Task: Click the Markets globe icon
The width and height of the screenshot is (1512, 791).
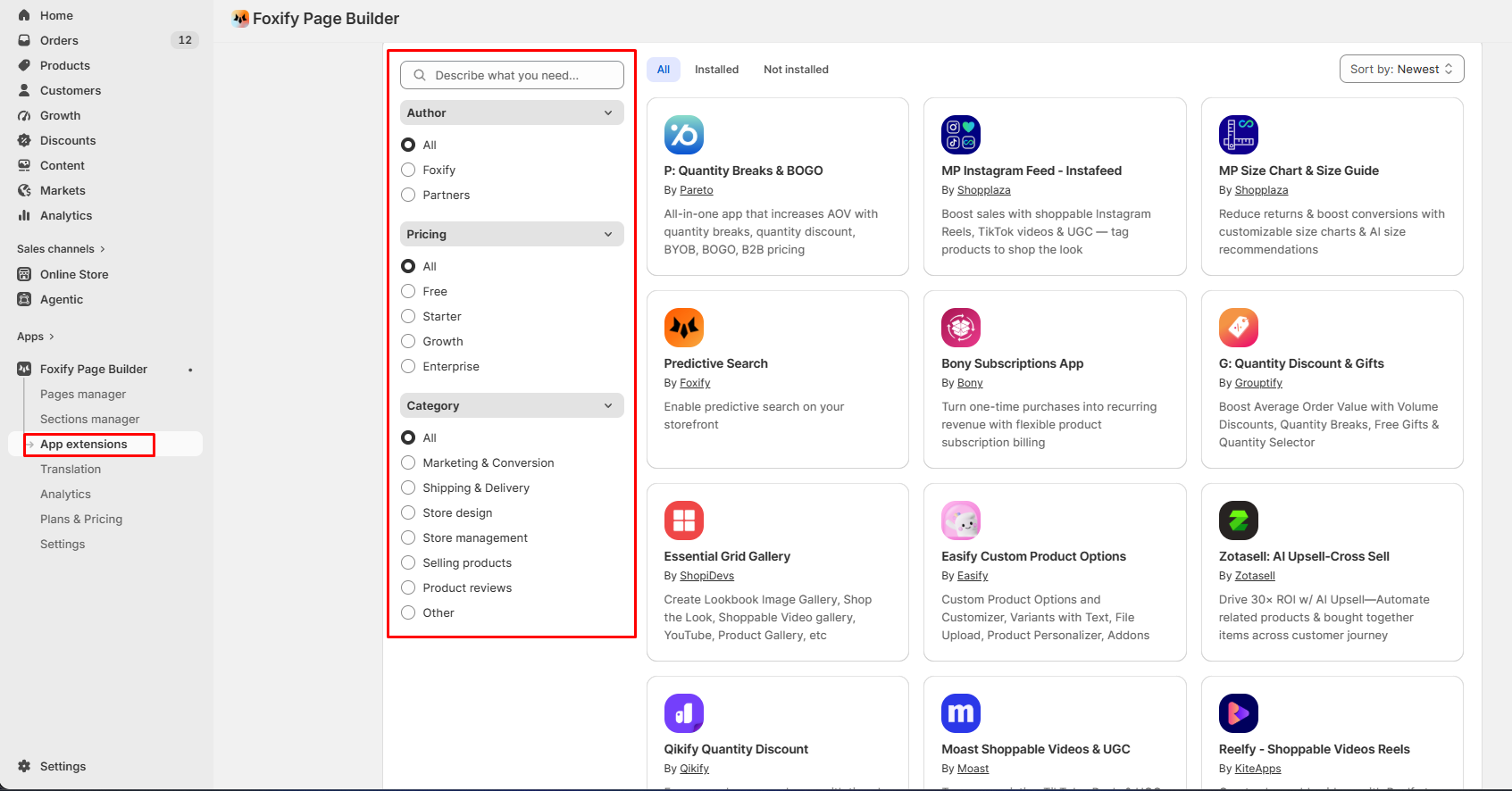Action: point(24,190)
